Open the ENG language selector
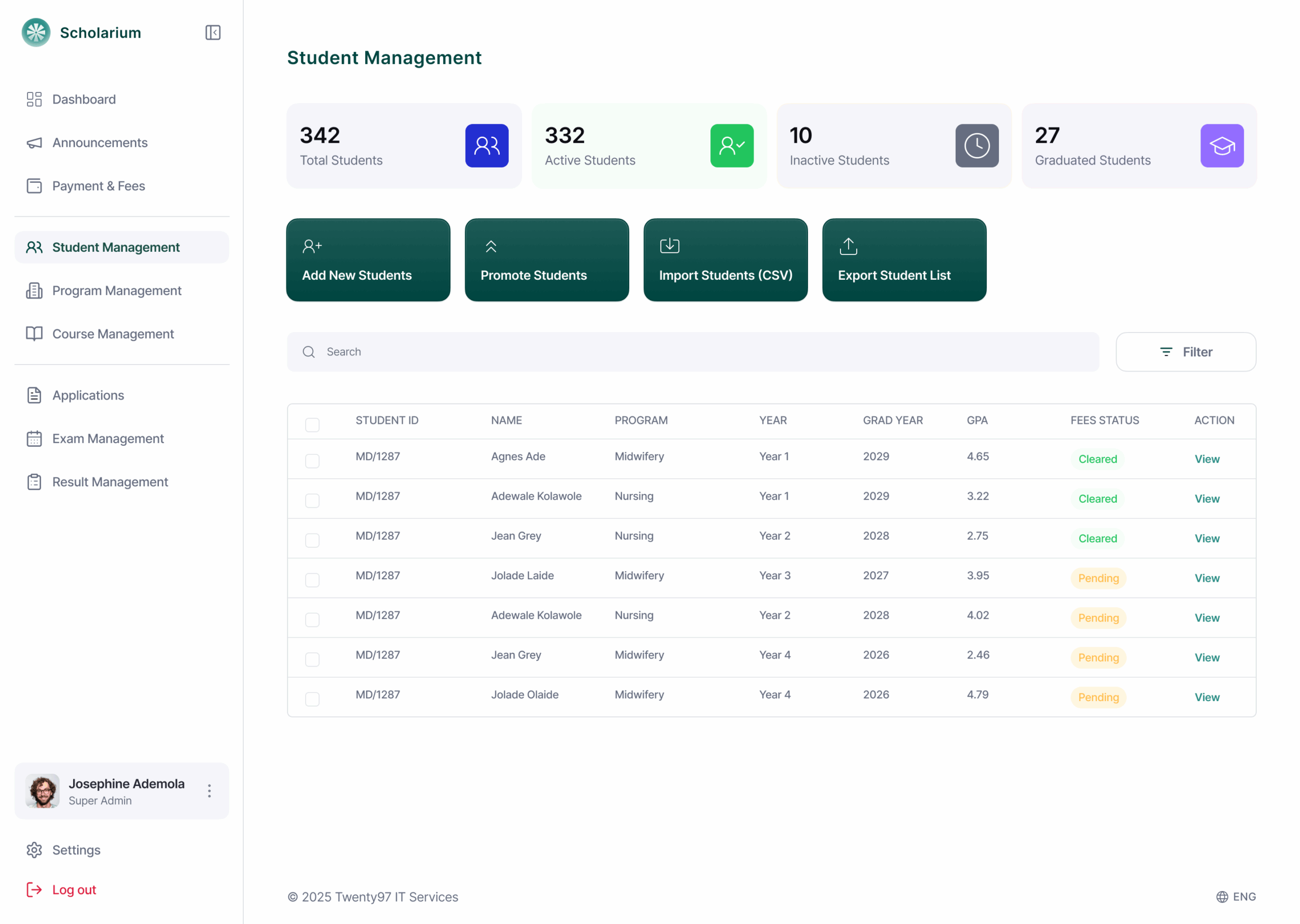Screen dimensions: 1300x924 [x=1244, y=897]
